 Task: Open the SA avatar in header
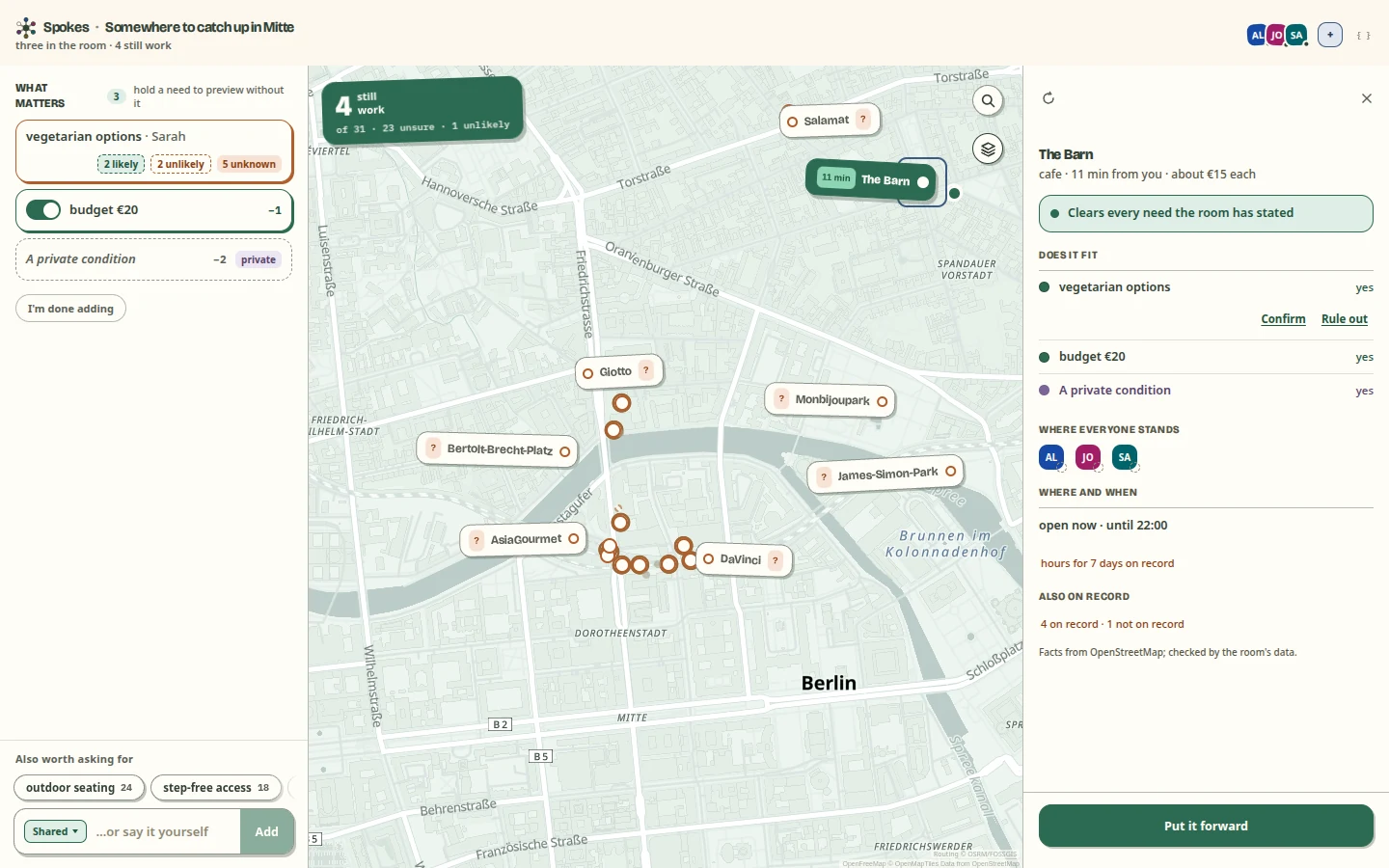pyautogui.click(x=1296, y=36)
